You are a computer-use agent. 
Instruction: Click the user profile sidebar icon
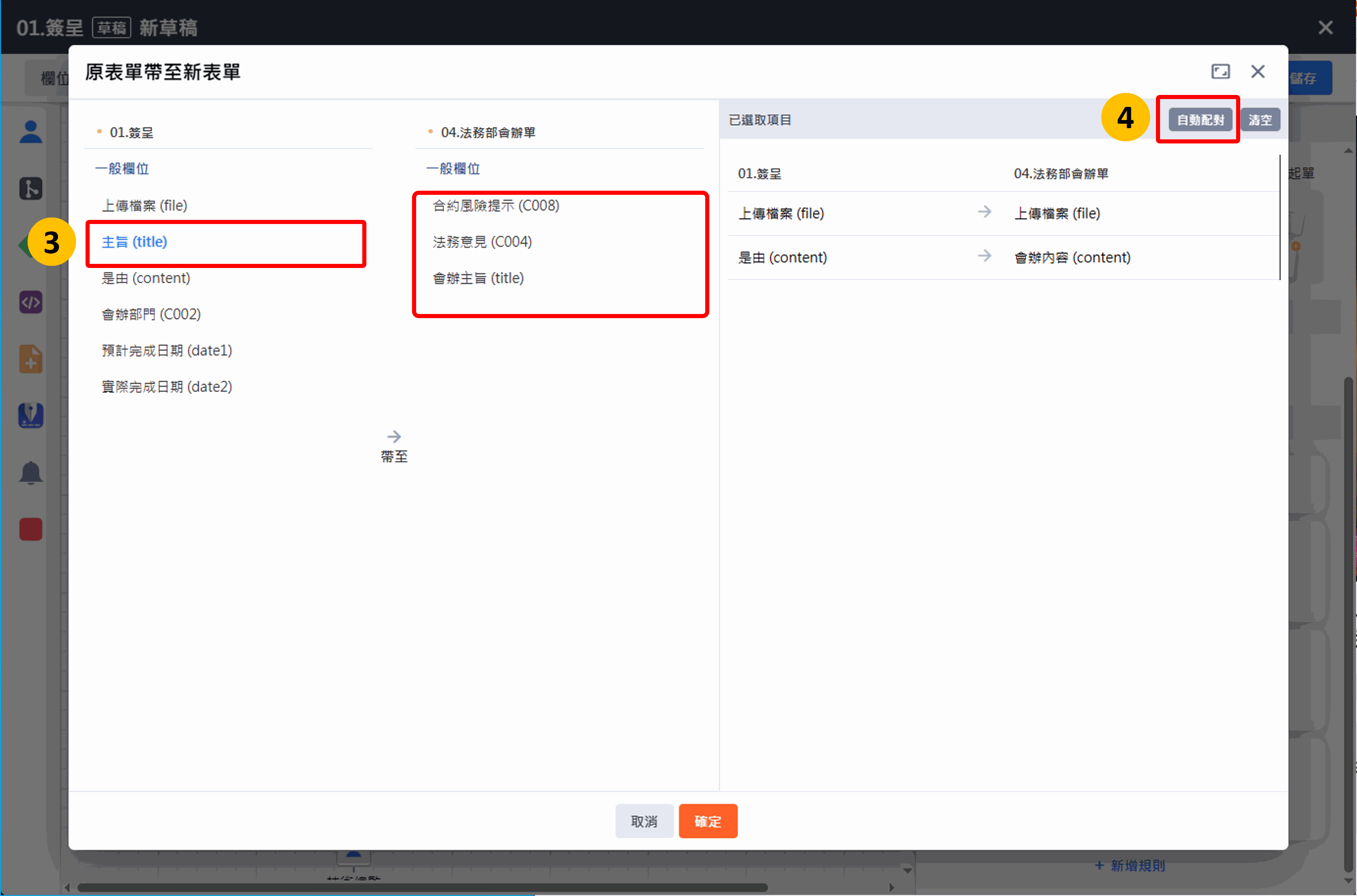coord(31,132)
